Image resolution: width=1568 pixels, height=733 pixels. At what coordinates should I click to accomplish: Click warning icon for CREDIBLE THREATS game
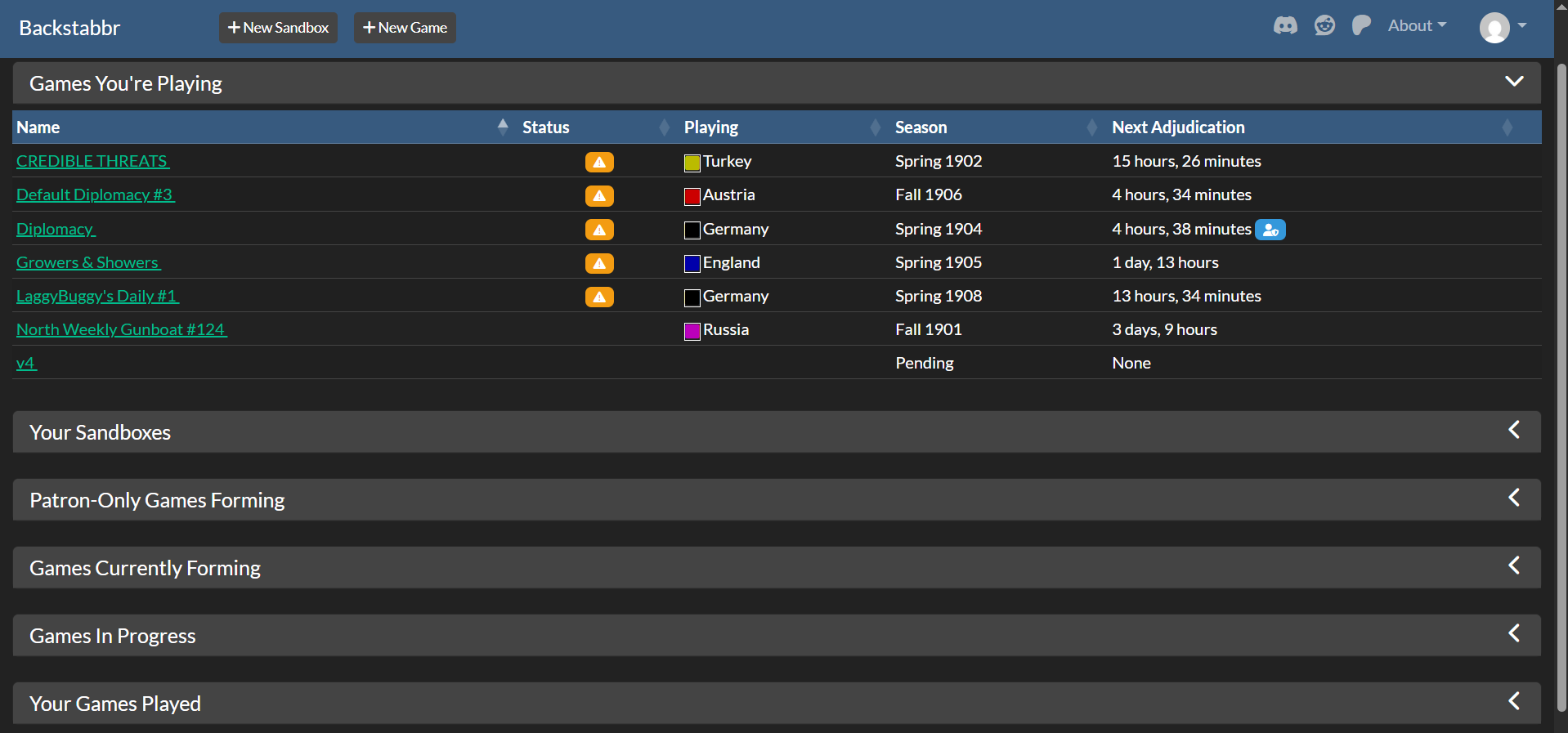599,162
